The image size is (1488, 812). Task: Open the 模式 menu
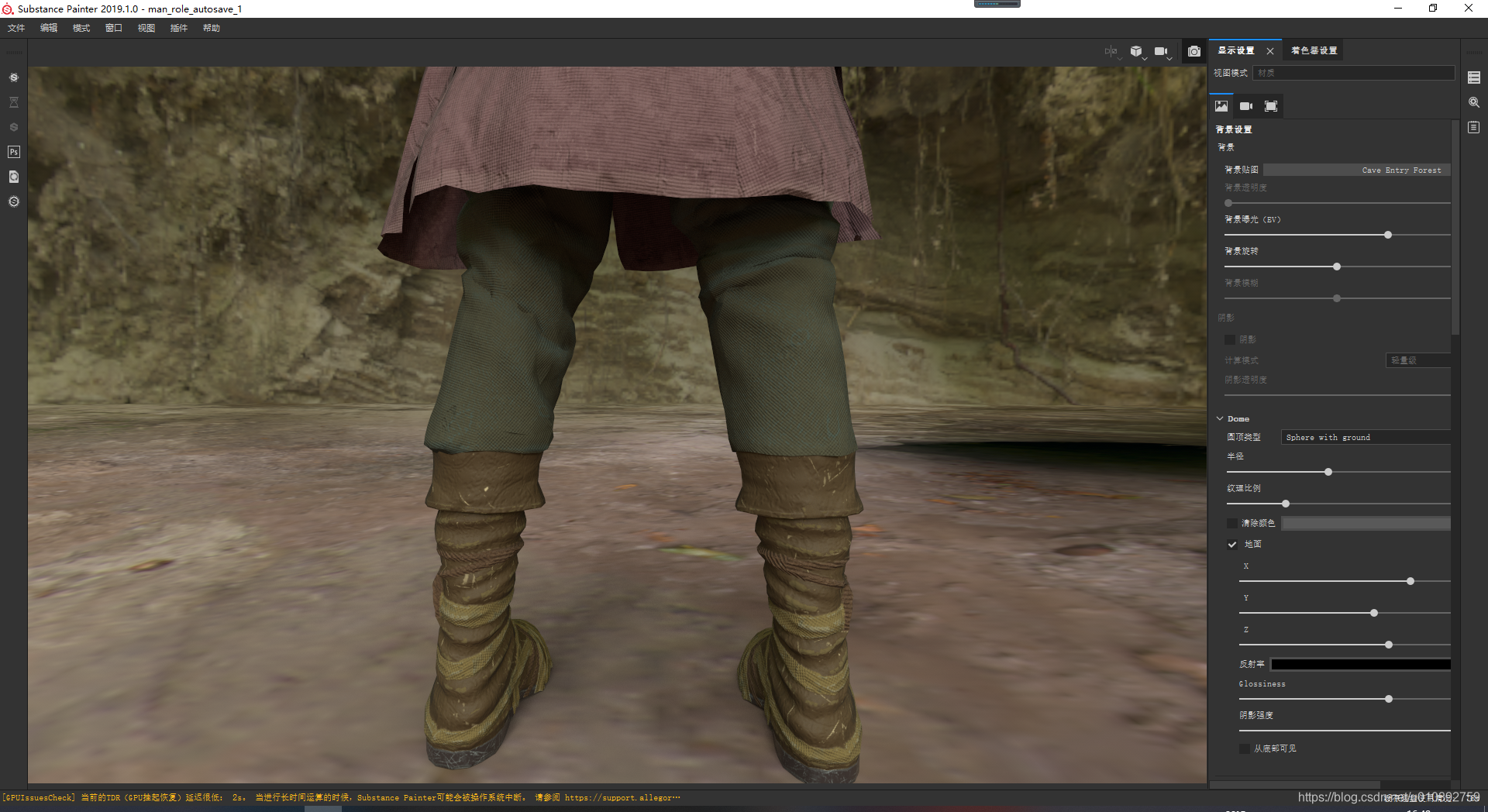coord(81,28)
